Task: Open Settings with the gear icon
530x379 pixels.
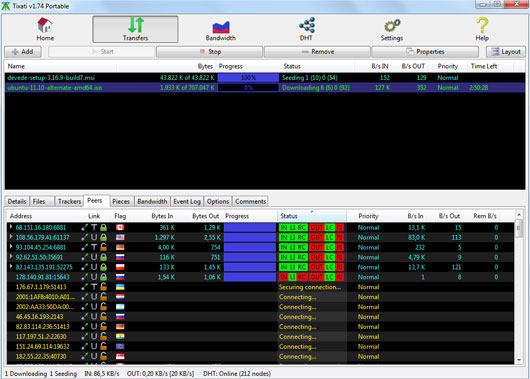Action: point(392,29)
